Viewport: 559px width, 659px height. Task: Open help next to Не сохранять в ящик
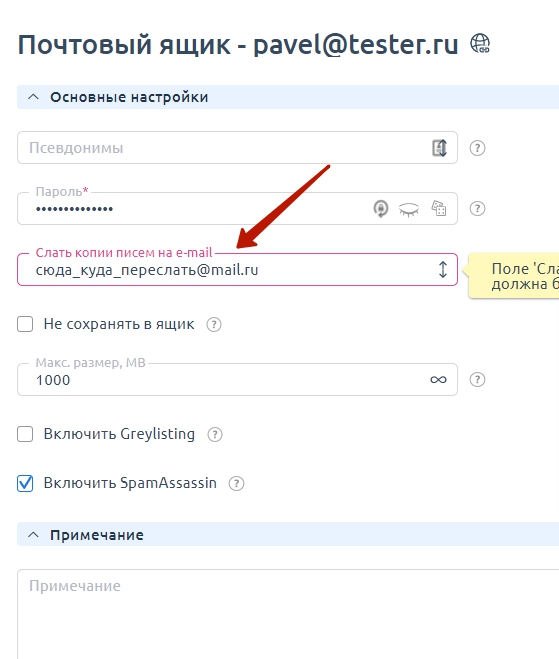pos(214,324)
